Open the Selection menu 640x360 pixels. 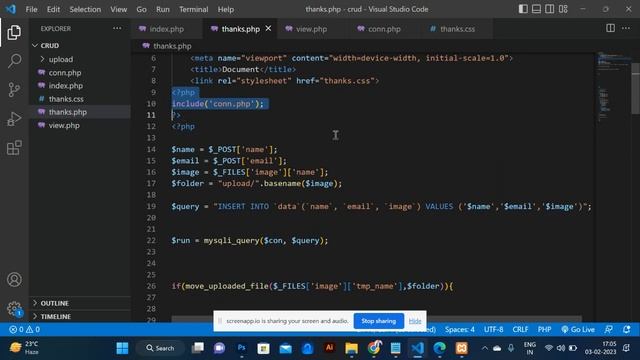85,9
